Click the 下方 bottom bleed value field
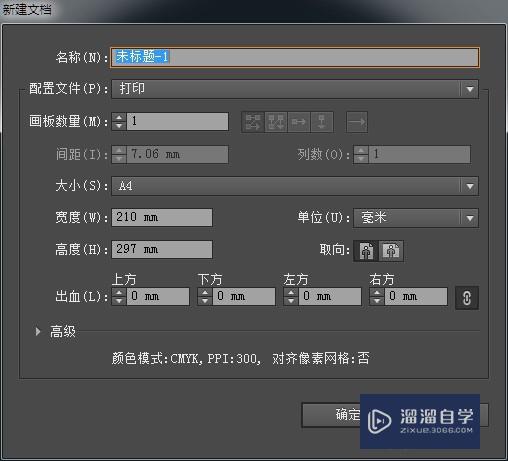Screen dimensions: 508x461 (x=244, y=297)
